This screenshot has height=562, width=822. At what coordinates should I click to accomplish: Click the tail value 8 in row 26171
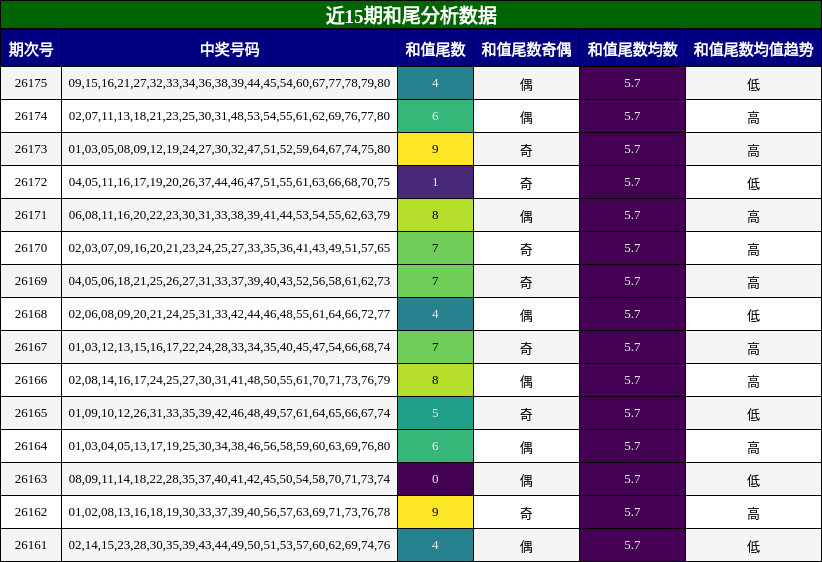(x=436, y=215)
